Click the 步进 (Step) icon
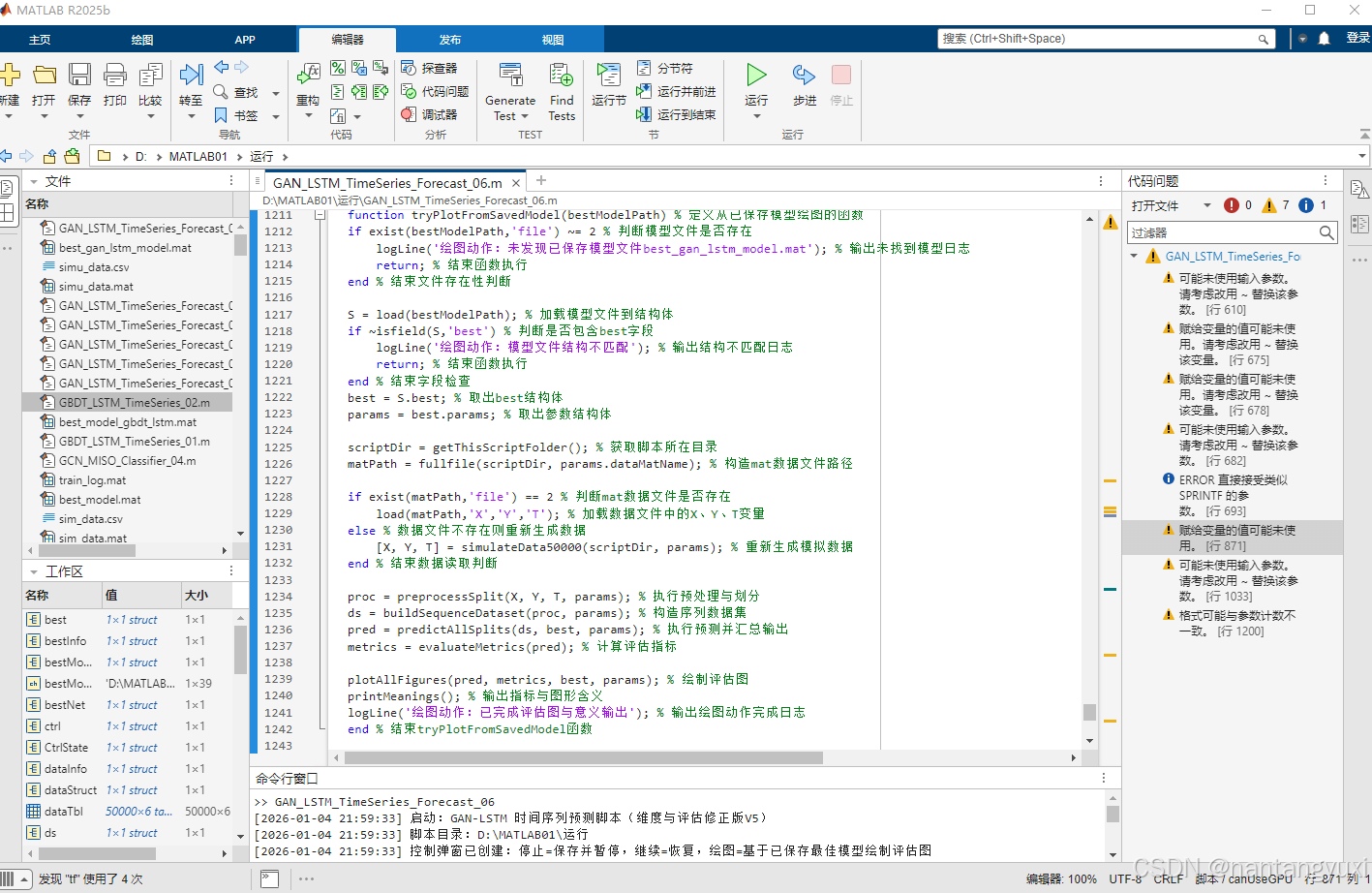The image size is (1372, 893). coord(804,75)
